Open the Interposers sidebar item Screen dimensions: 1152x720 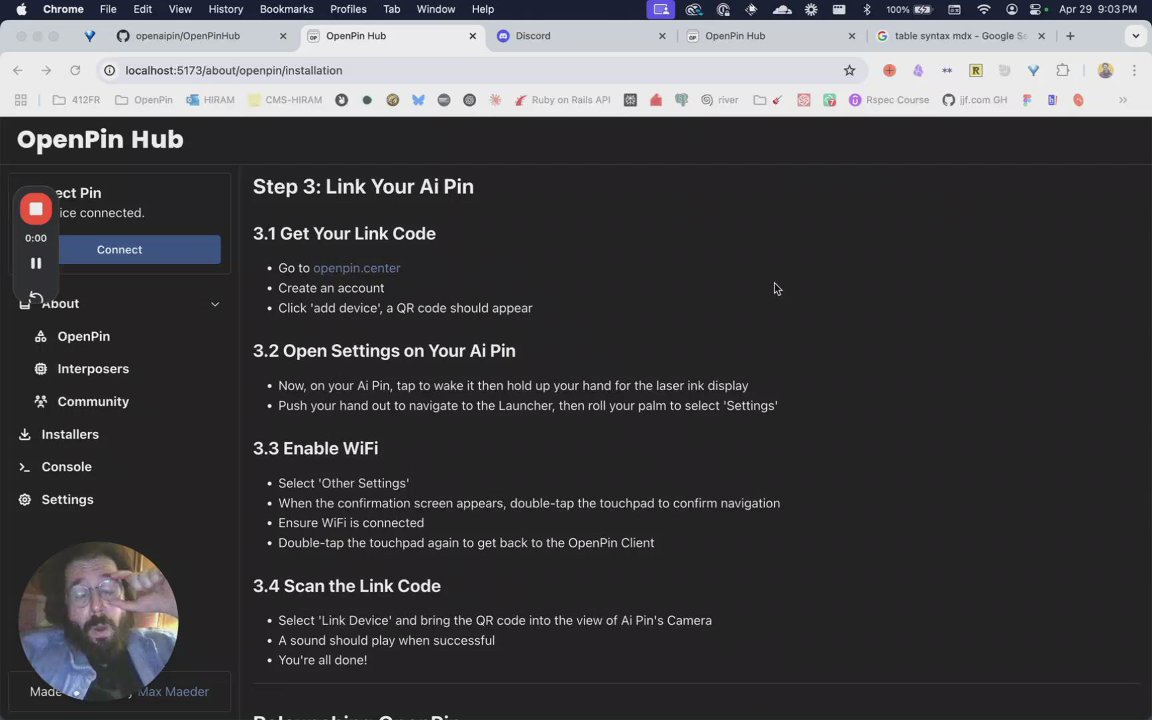click(x=93, y=369)
